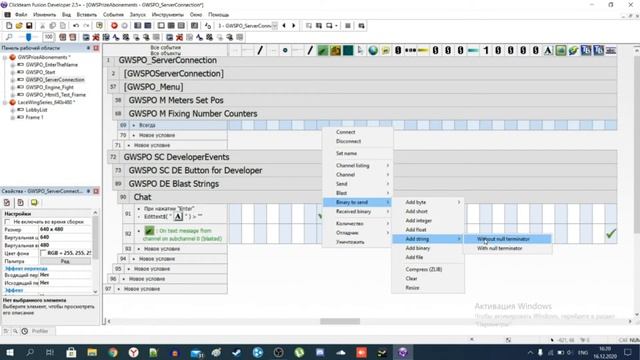Click taskbar search magnifier
640x360 pixels.
[x=30, y=352]
